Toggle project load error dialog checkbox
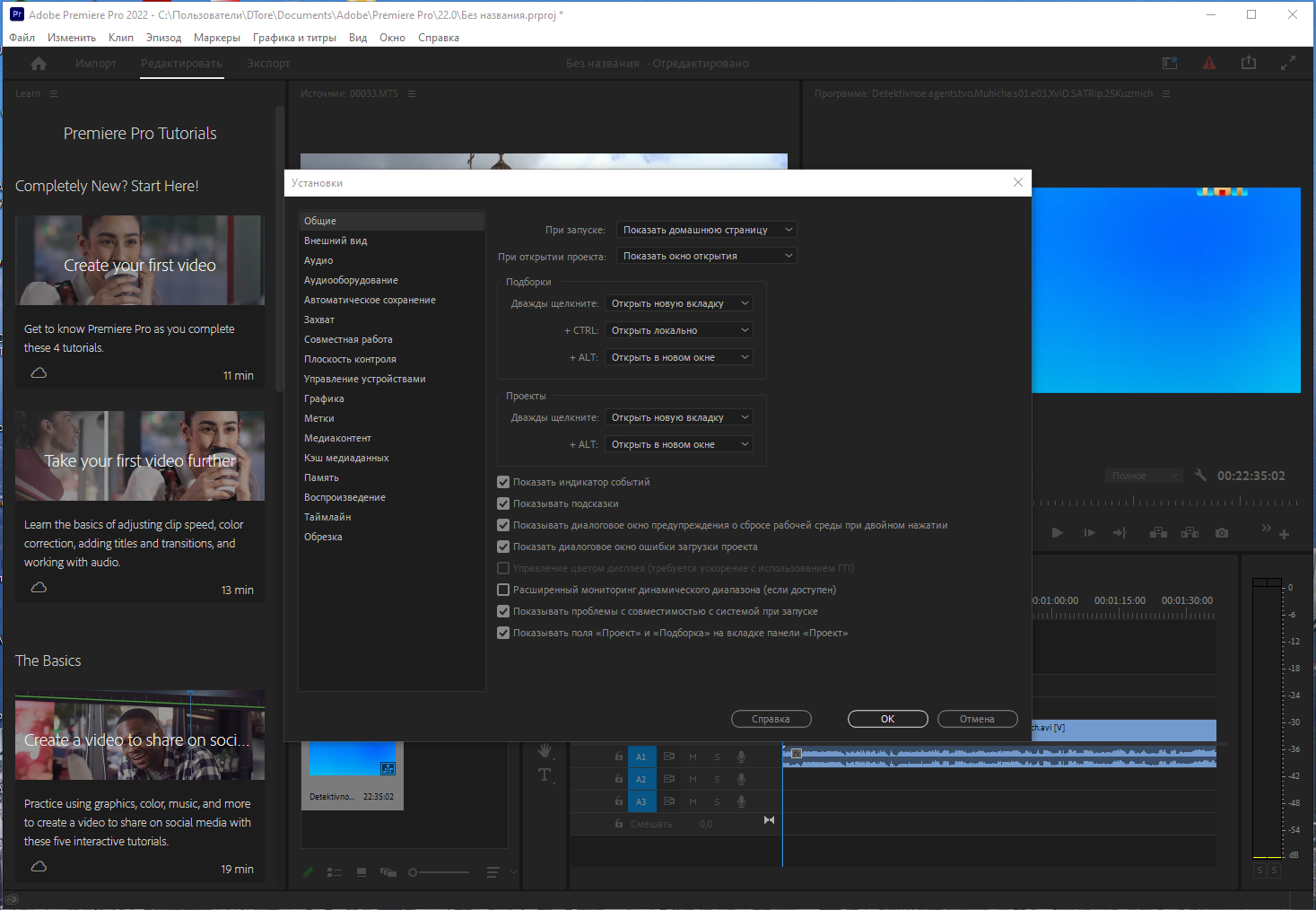The image size is (1316, 910). click(503, 547)
